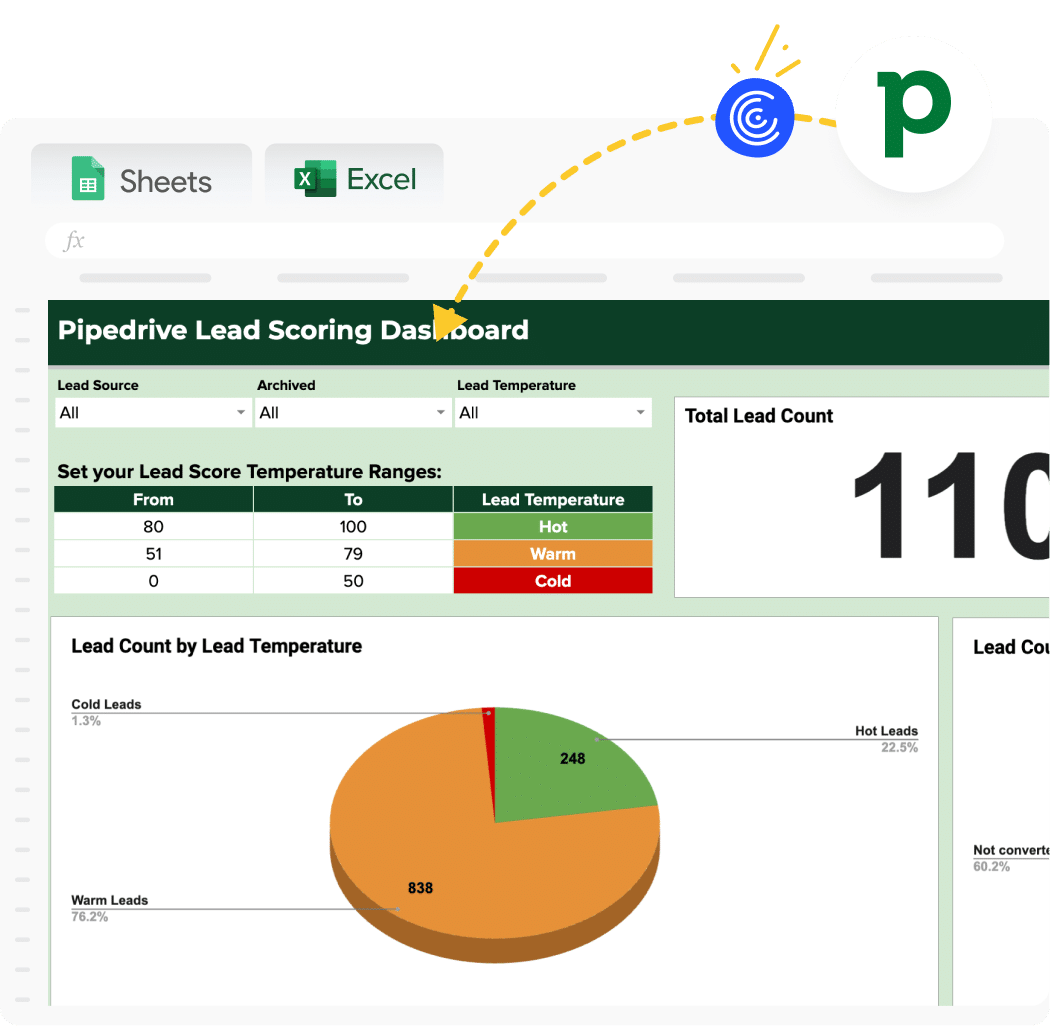Select the To cell with value 100
This screenshot has height=1026, width=1050.
point(353,526)
